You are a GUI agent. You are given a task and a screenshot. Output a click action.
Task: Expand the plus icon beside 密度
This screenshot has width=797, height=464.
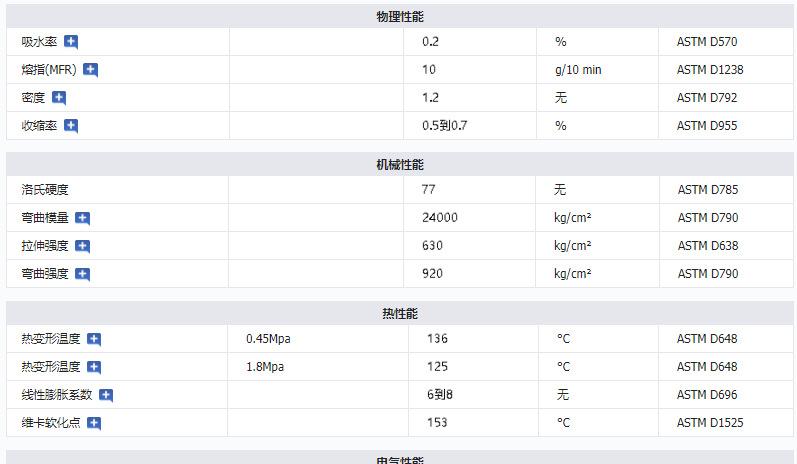[59, 98]
